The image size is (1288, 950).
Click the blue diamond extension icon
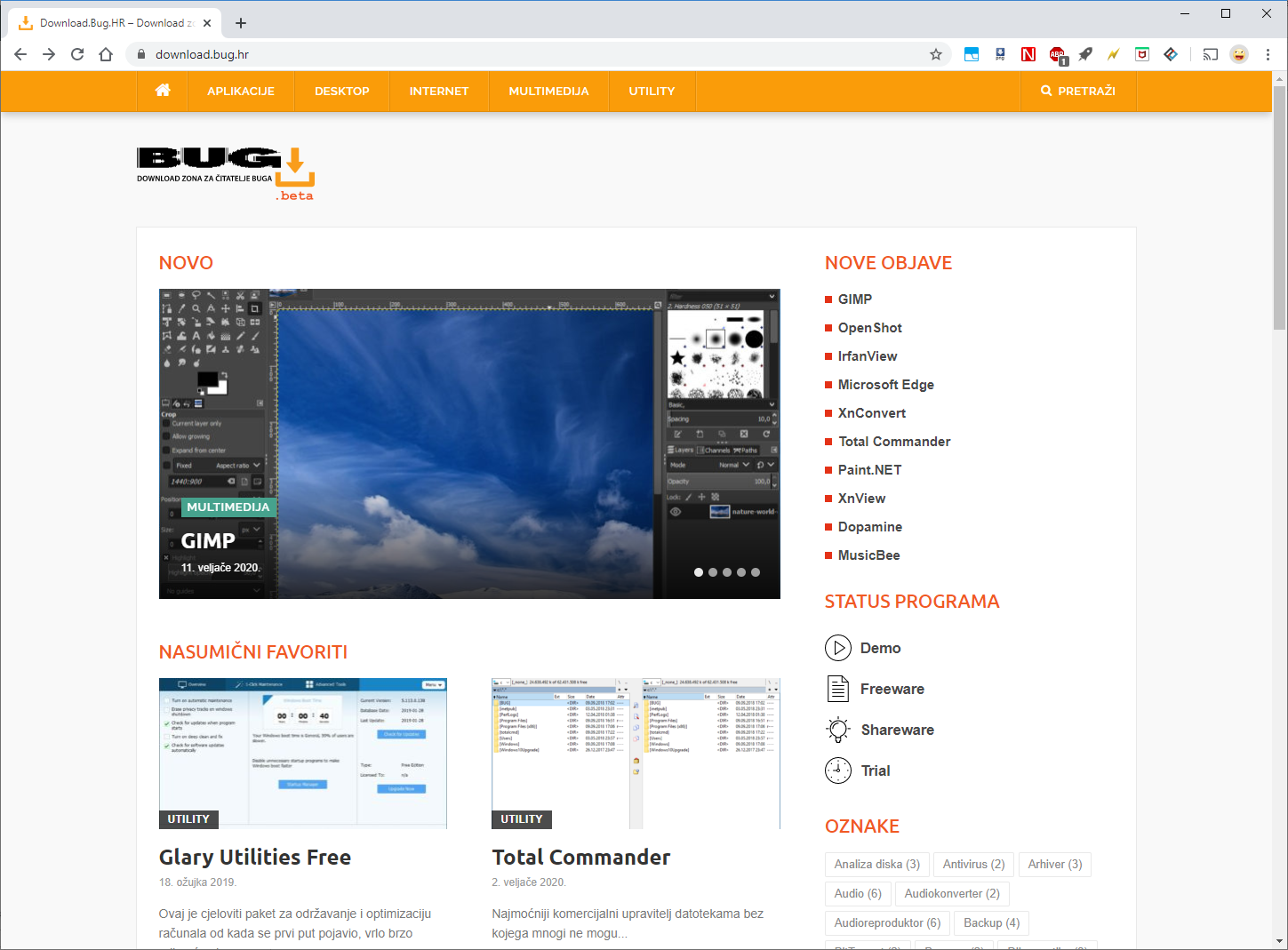(1171, 54)
